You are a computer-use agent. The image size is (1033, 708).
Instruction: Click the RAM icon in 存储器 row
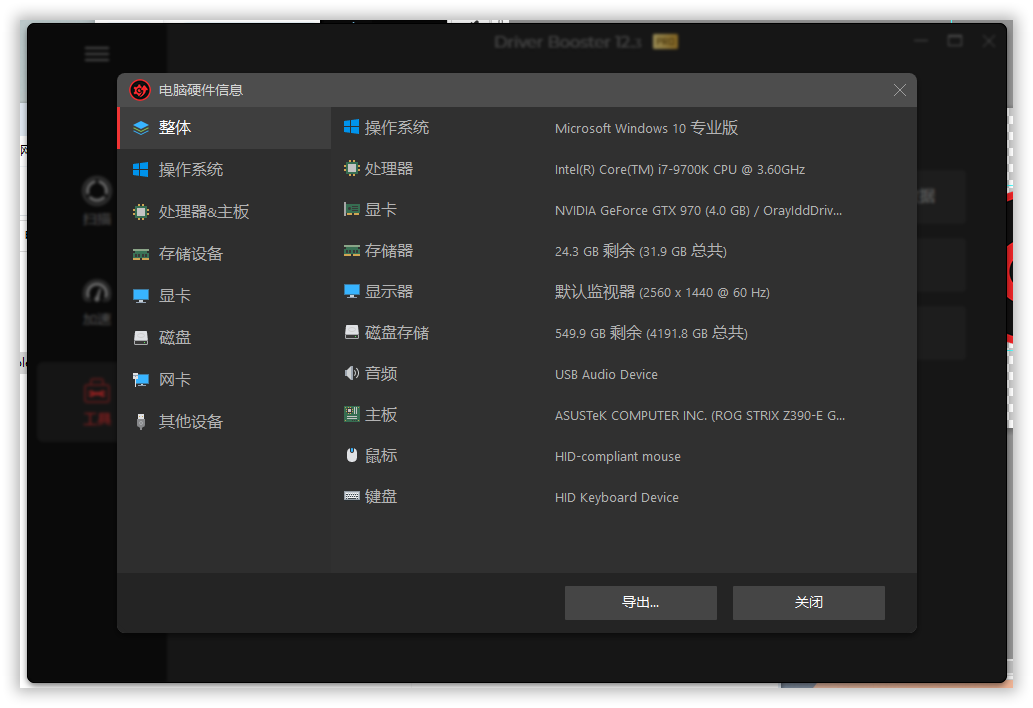tap(352, 250)
